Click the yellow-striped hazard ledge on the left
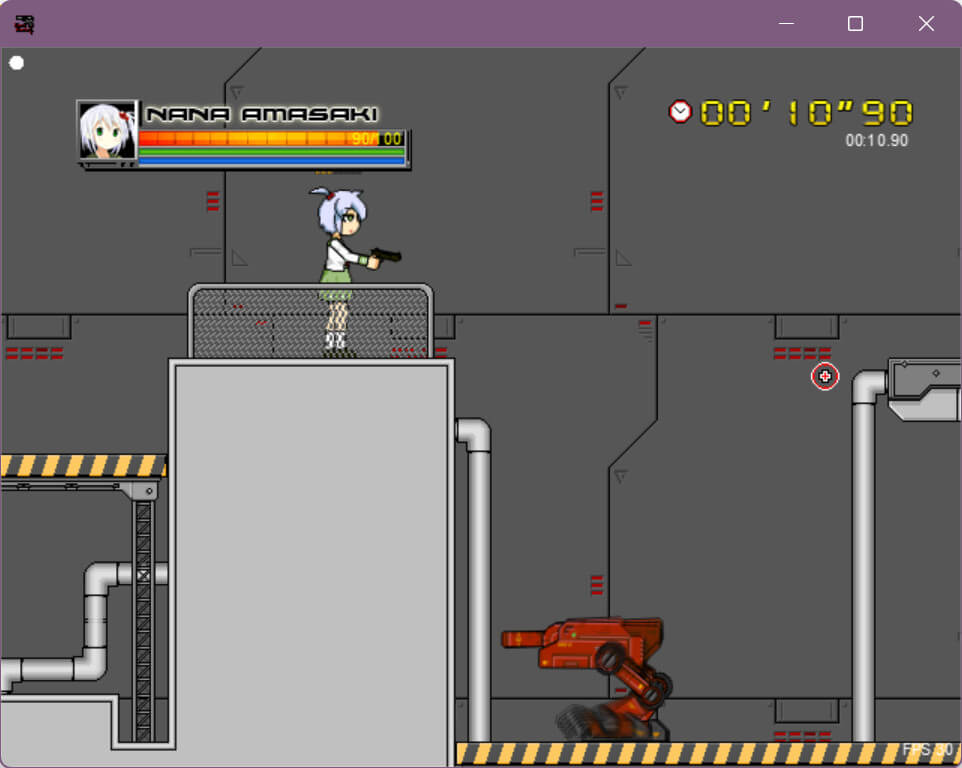Screen dimensions: 962x768 [x=82, y=466]
